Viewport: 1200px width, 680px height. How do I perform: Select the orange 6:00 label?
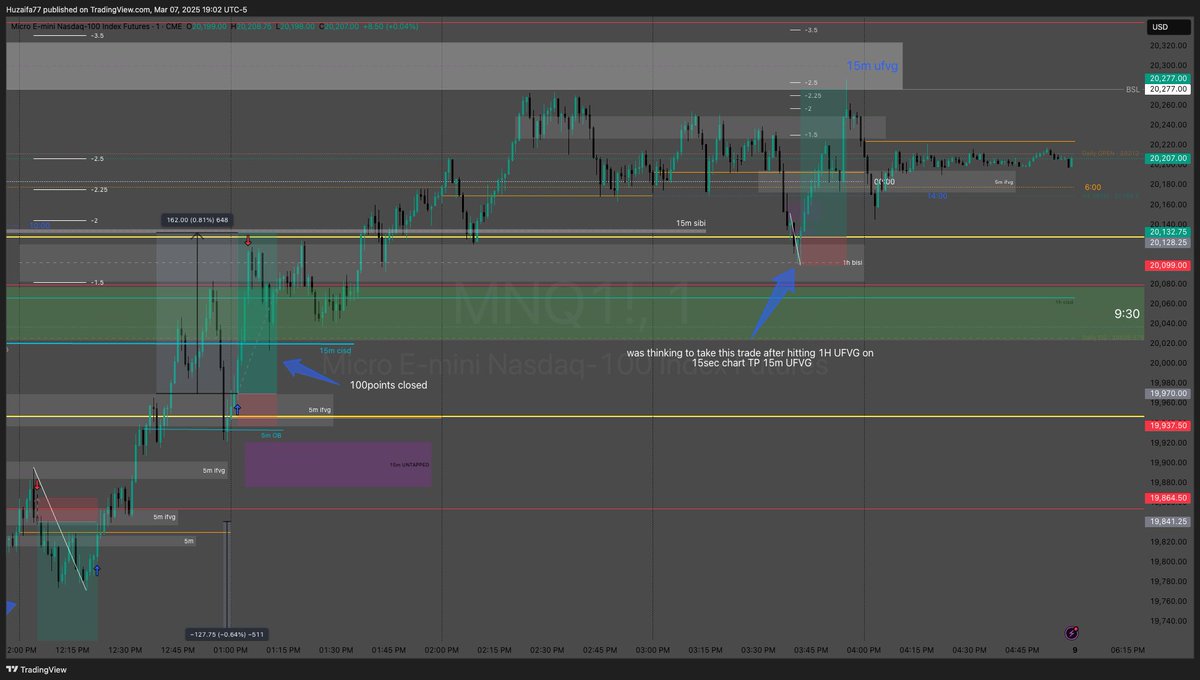click(x=1093, y=187)
